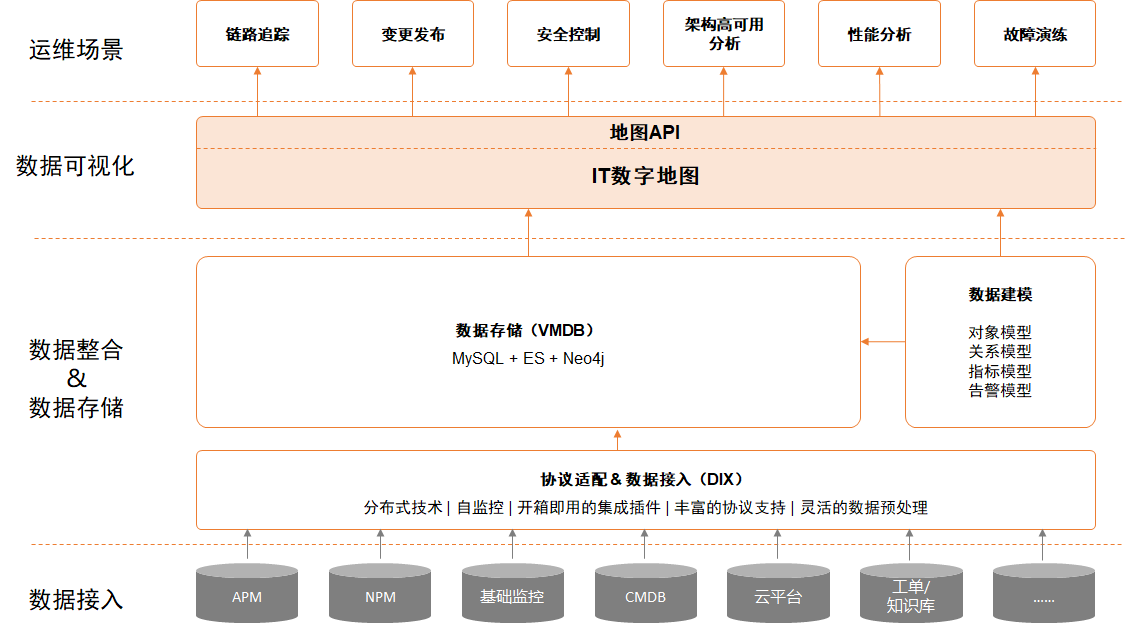This screenshot has height=627, width=1125.
Task: Select the unnamed "......" data source cylinder
Action: click(1044, 593)
